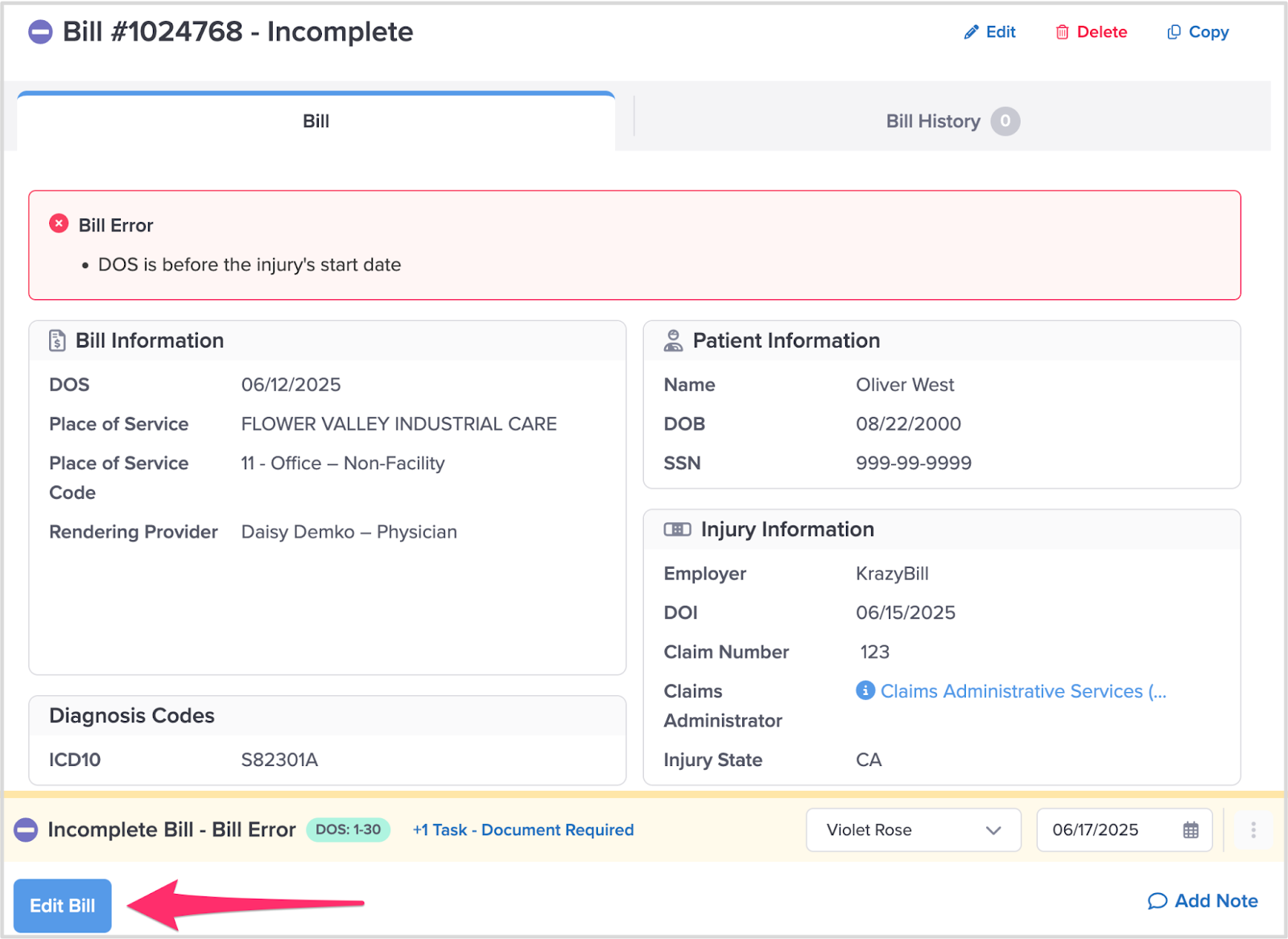
Task: Click the DOS: 1-30 badge
Action: click(x=348, y=830)
